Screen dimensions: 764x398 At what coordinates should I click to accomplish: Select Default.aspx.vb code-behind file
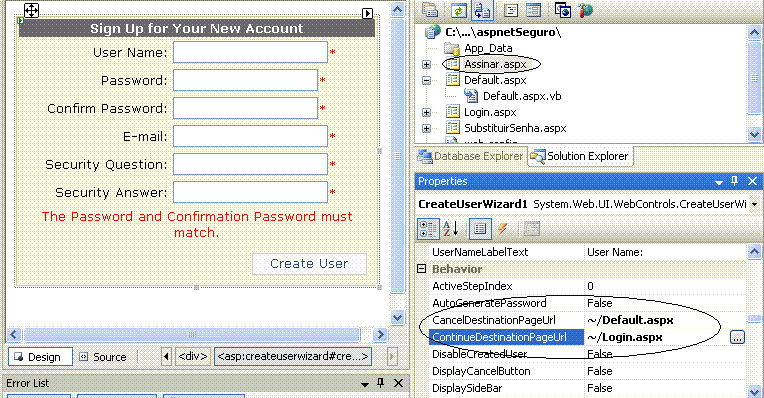point(522,96)
